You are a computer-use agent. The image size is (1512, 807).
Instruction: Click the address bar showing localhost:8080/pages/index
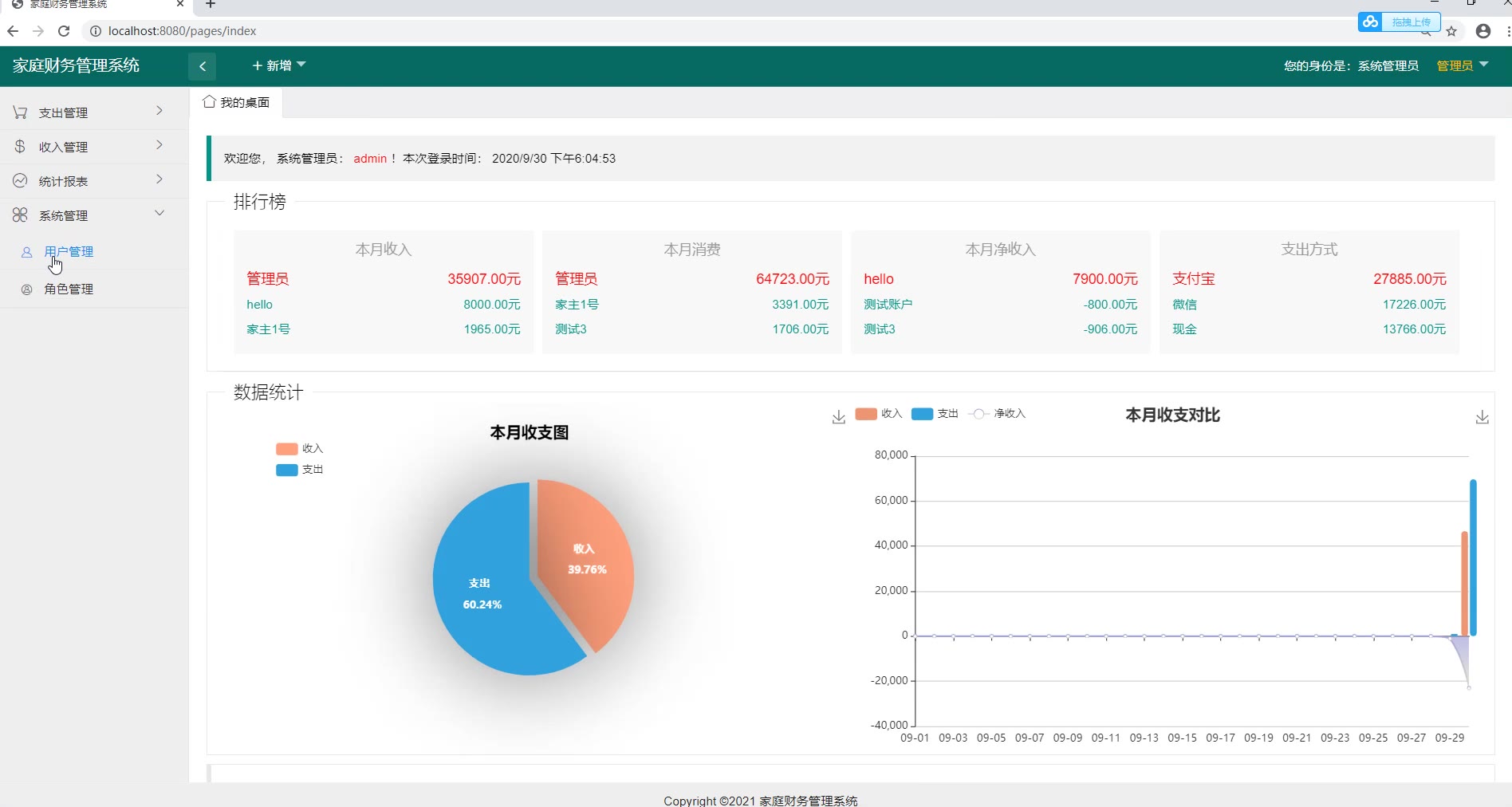click(x=182, y=31)
